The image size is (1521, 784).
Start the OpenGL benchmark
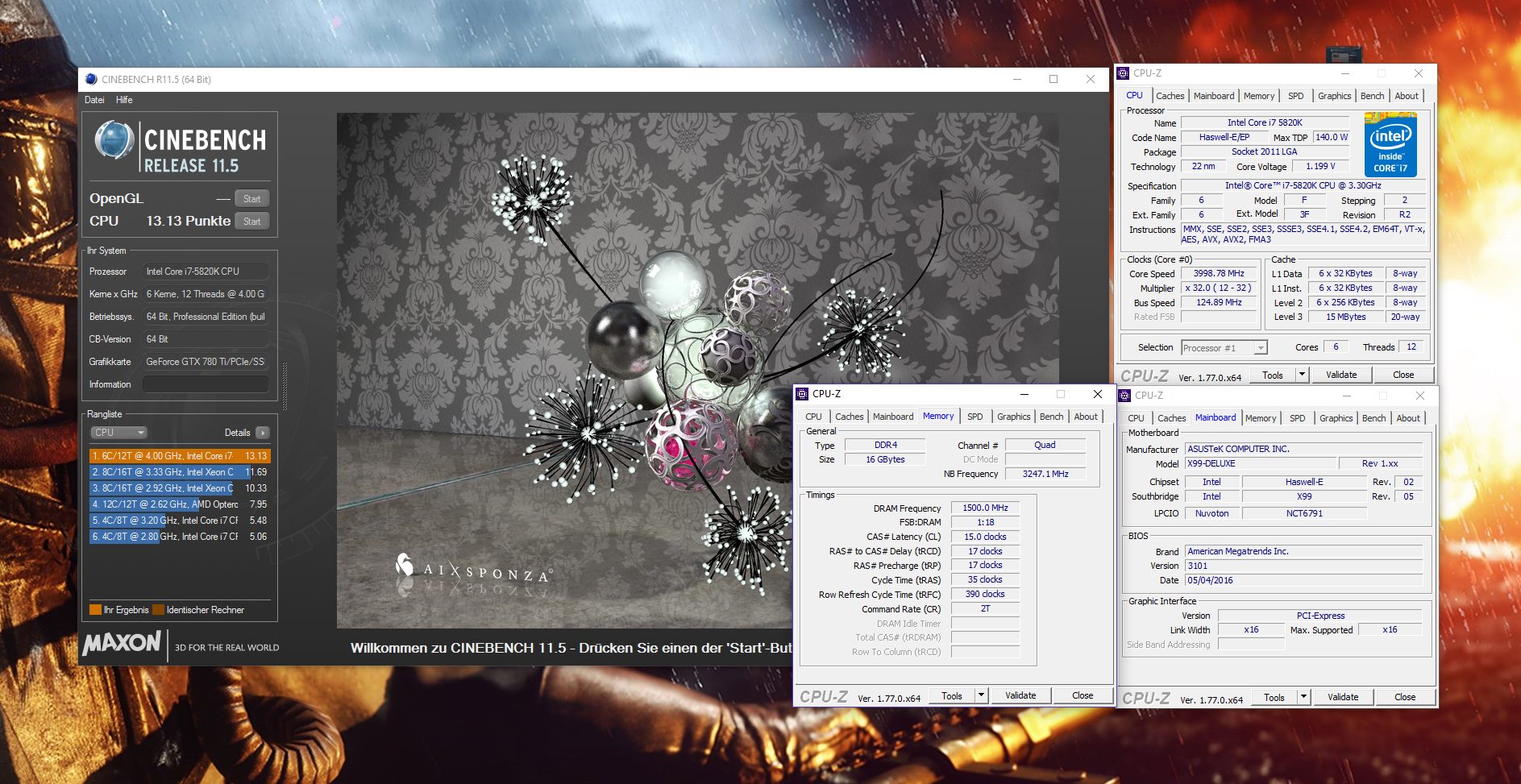[x=251, y=199]
